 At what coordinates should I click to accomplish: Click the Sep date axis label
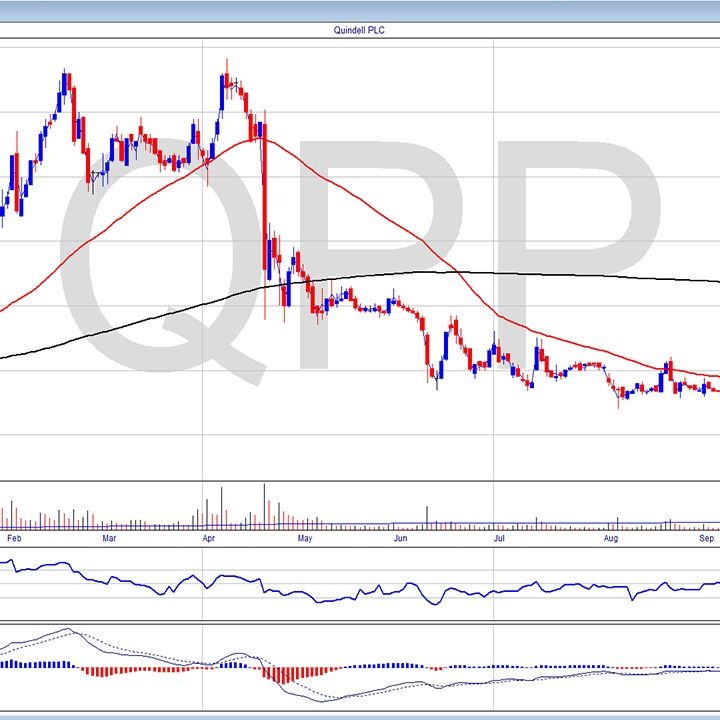(x=706, y=537)
